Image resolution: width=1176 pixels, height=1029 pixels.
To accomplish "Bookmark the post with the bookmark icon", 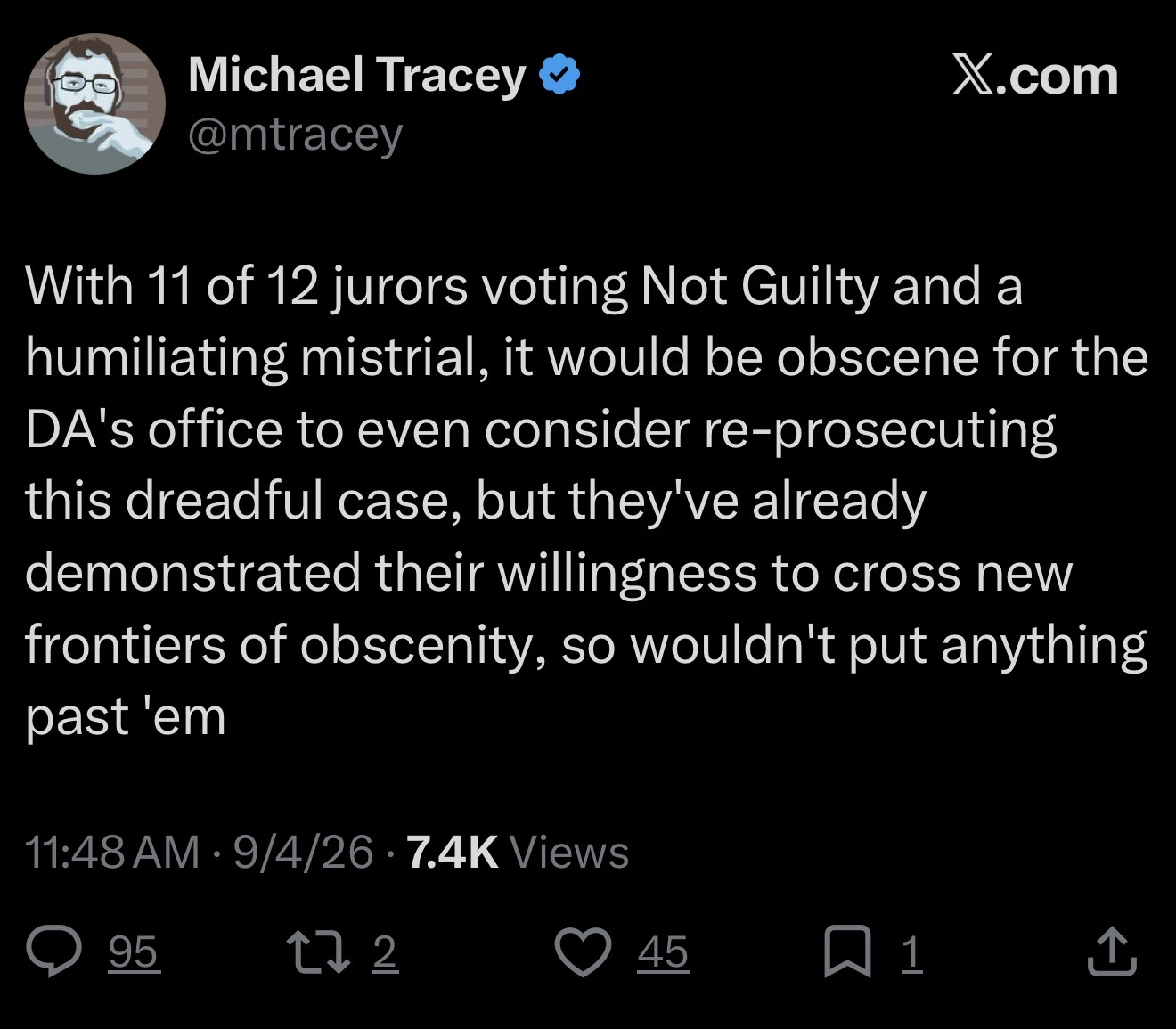I will (x=847, y=952).
